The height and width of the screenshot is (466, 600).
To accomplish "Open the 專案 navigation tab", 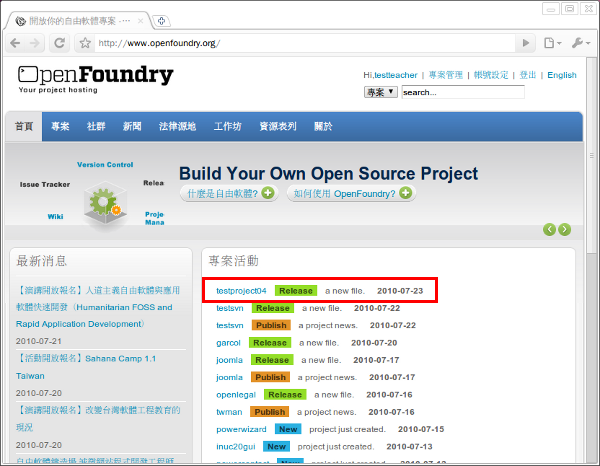I will tap(60, 127).
